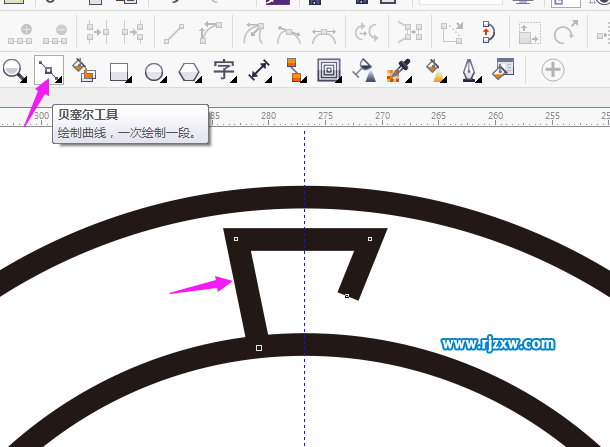Select the Connector tool with orange squares
Image resolution: width=610 pixels, height=447 pixels.
pos(295,70)
